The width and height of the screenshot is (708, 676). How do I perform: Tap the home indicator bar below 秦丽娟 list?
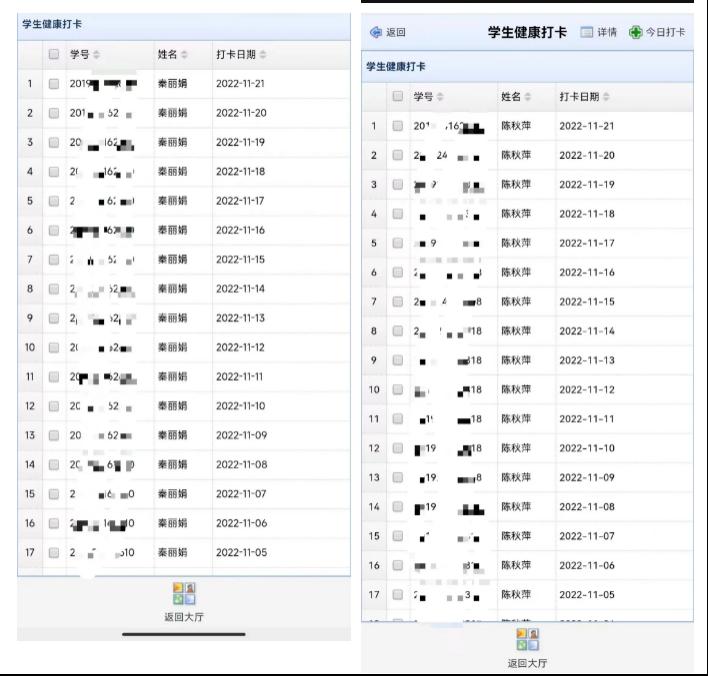[x=184, y=633]
